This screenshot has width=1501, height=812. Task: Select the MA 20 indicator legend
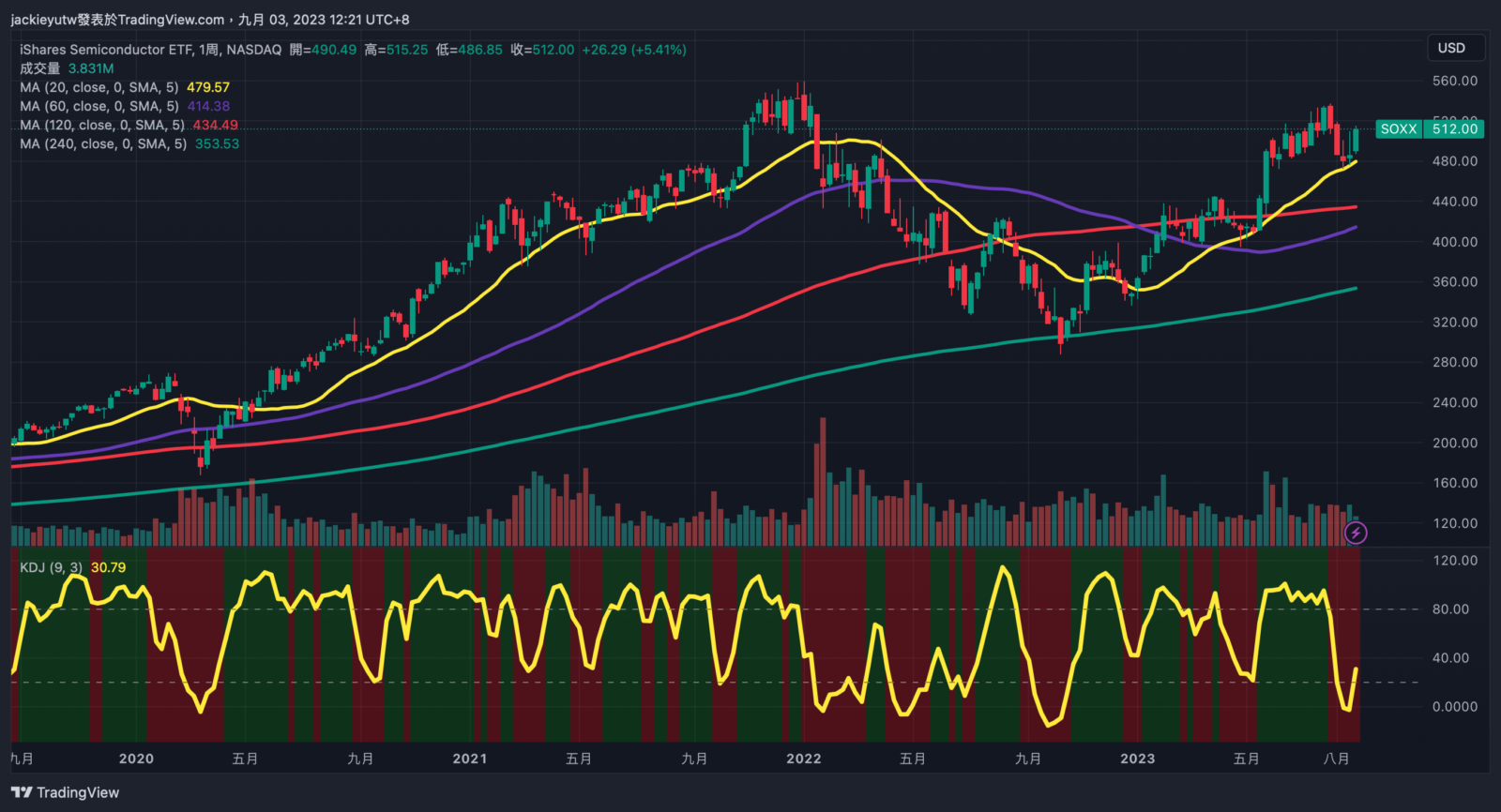99,87
